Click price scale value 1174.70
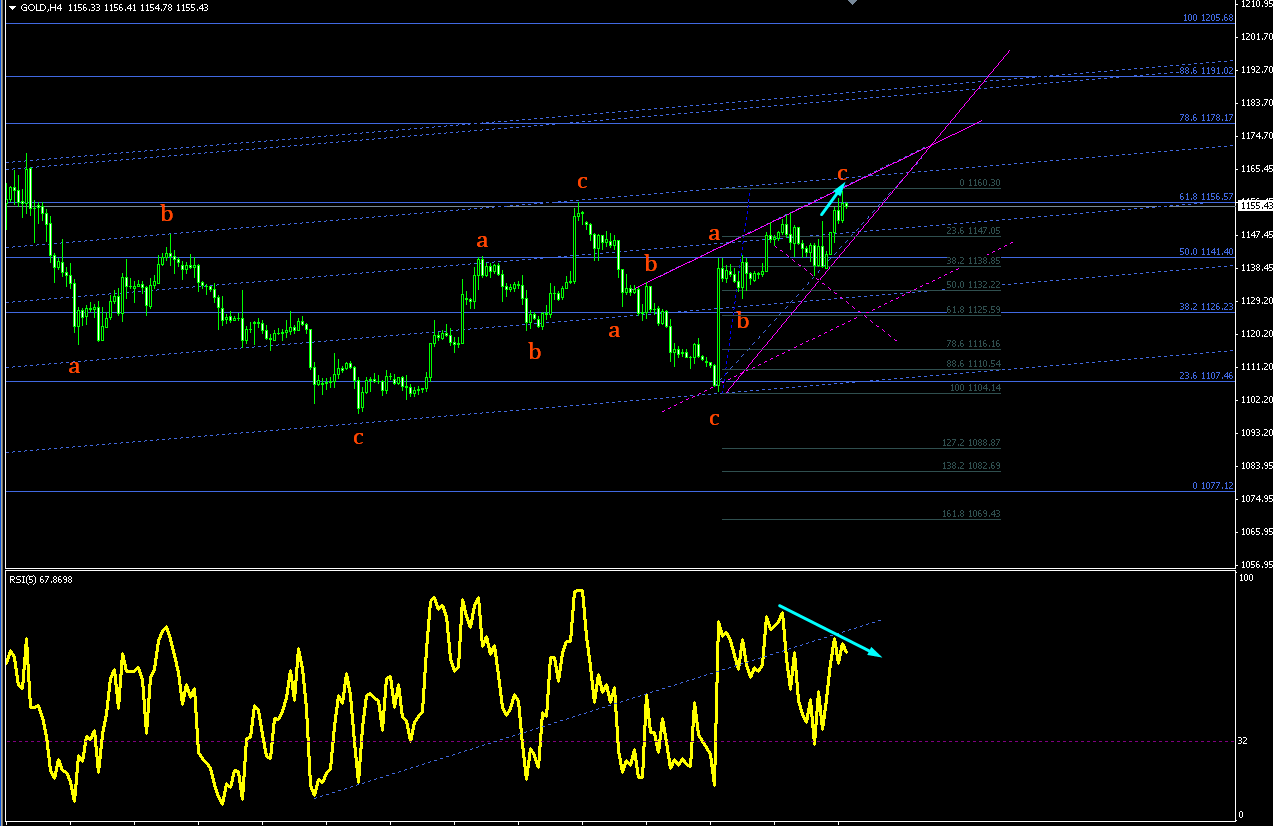The width and height of the screenshot is (1273, 826). click(x=1256, y=136)
